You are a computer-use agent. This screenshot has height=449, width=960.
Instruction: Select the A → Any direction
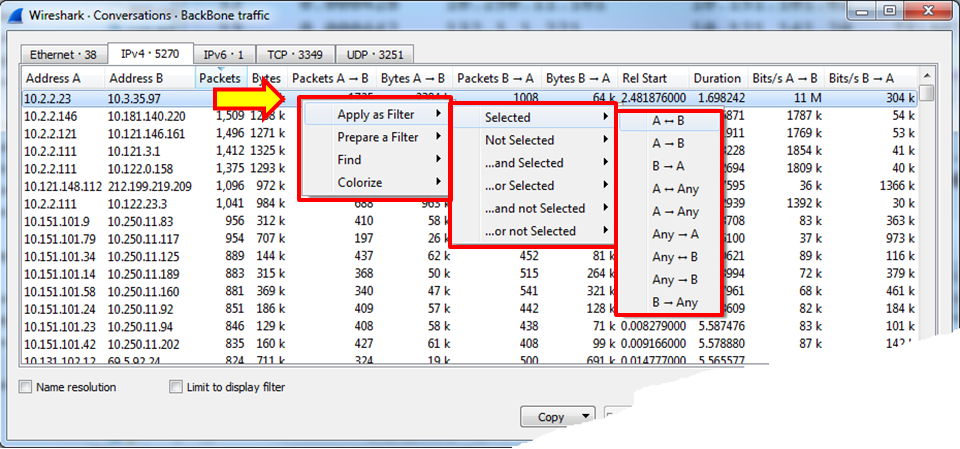669,211
